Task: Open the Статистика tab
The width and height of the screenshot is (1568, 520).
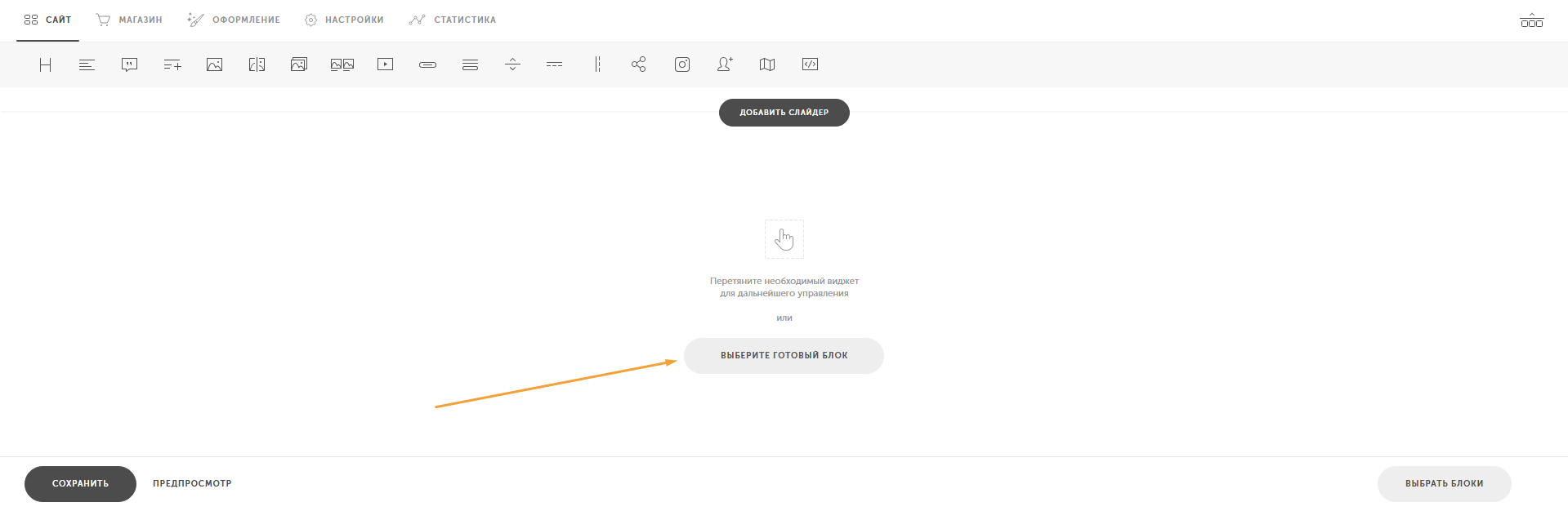Action: [453, 20]
